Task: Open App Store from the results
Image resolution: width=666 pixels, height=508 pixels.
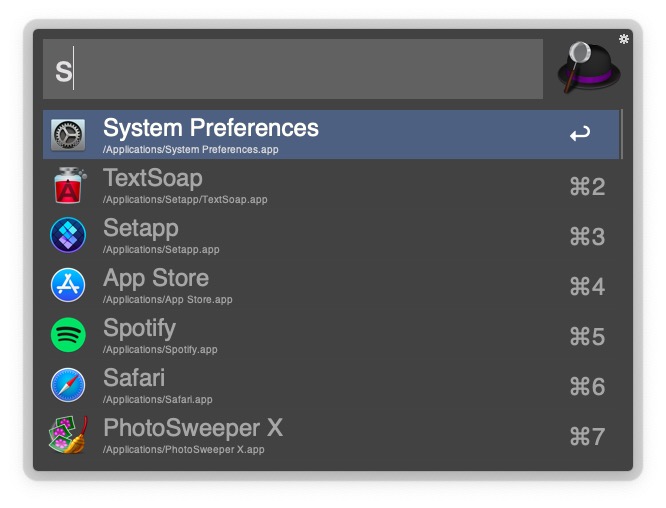Action: pos(331,285)
